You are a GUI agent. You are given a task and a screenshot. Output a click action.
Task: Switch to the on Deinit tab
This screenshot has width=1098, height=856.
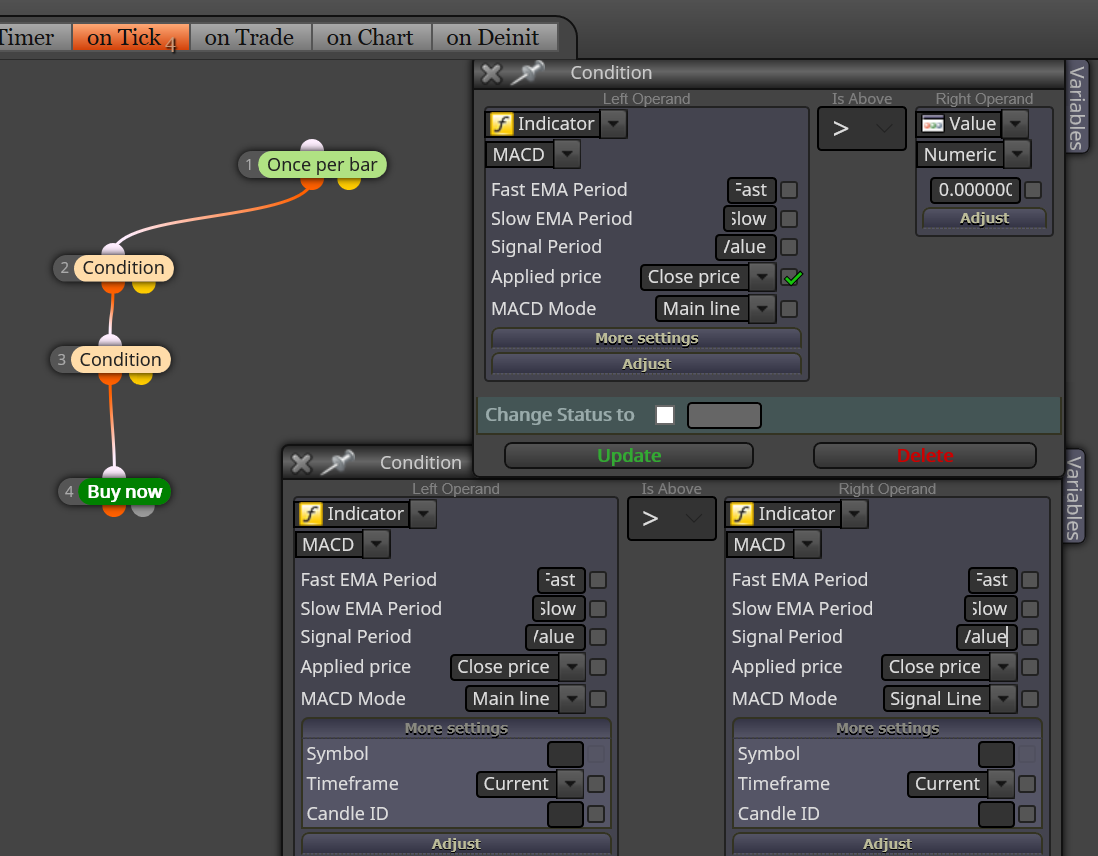tap(493, 37)
